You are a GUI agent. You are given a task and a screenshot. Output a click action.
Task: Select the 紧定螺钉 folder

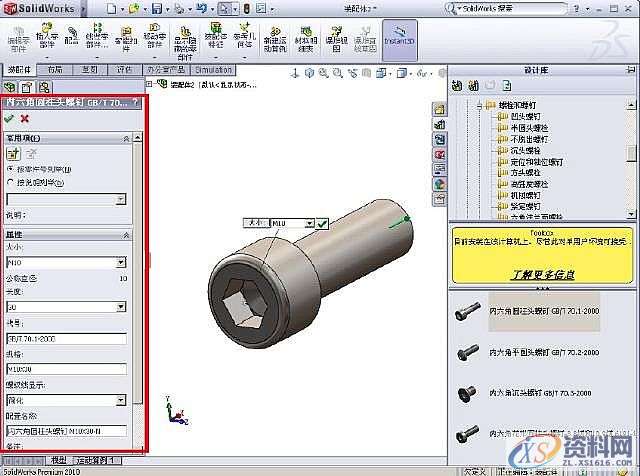(525, 207)
